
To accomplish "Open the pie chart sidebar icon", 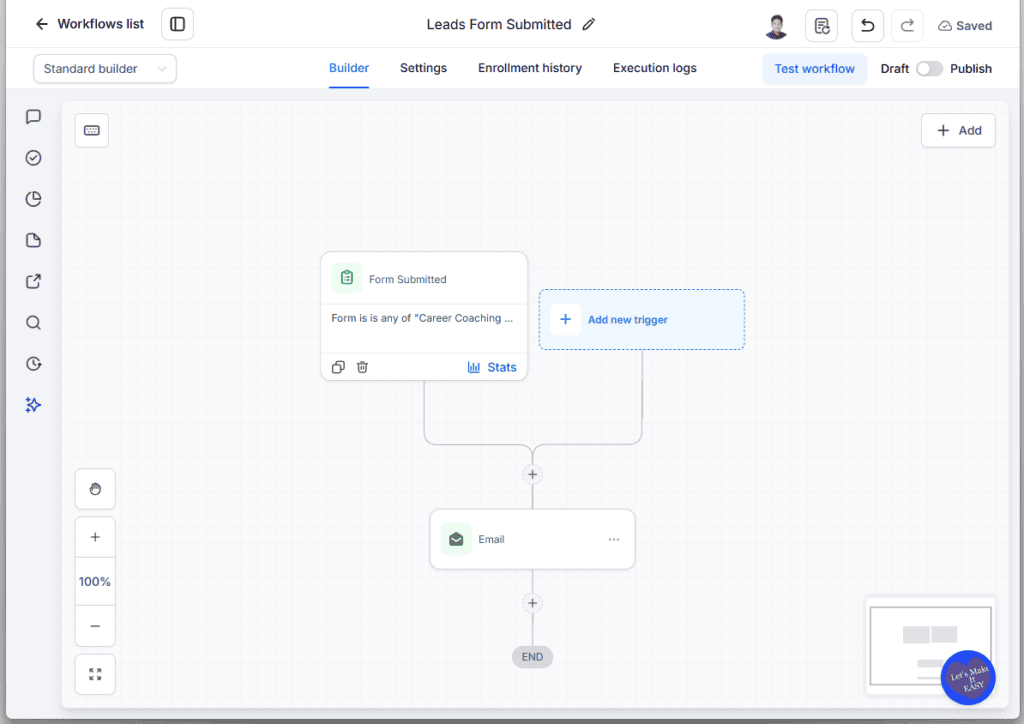I will pyautogui.click(x=33, y=199).
